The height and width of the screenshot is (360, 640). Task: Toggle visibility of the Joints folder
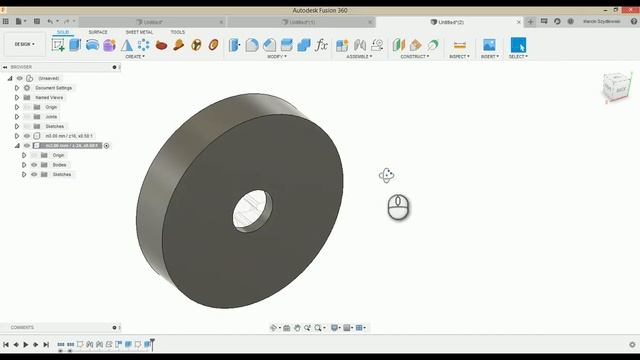27,117
